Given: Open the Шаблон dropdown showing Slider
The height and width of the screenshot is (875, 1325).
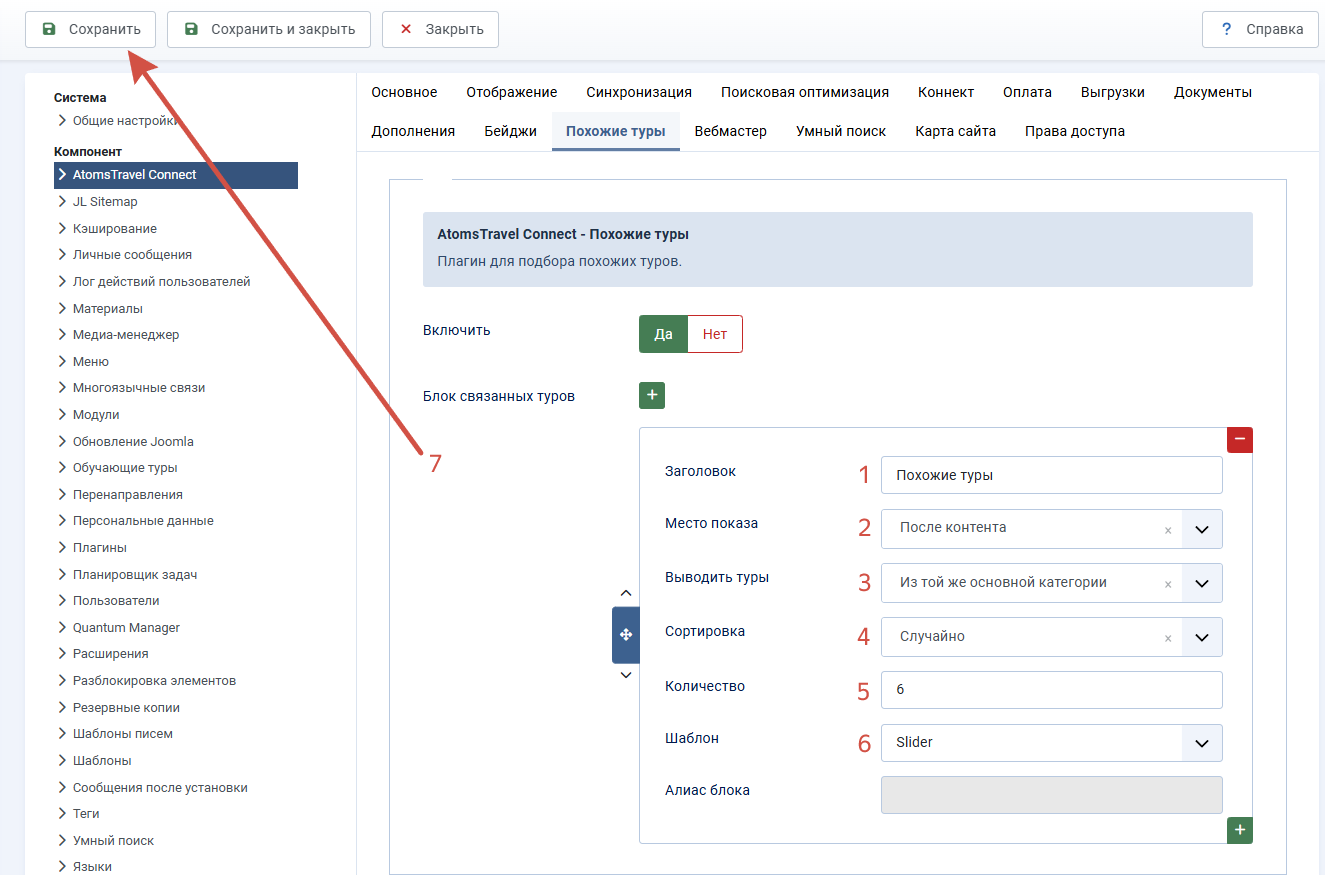Looking at the screenshot, I should [x=1052, y=743].
